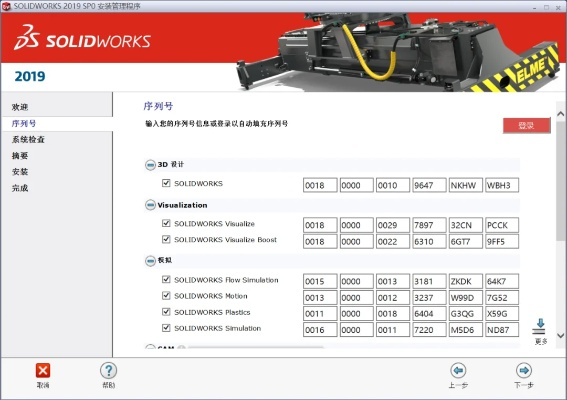Viewport: 567px width, 400px height.
Task: Click Simulation serial field M5D6
Action: point(465,329)
